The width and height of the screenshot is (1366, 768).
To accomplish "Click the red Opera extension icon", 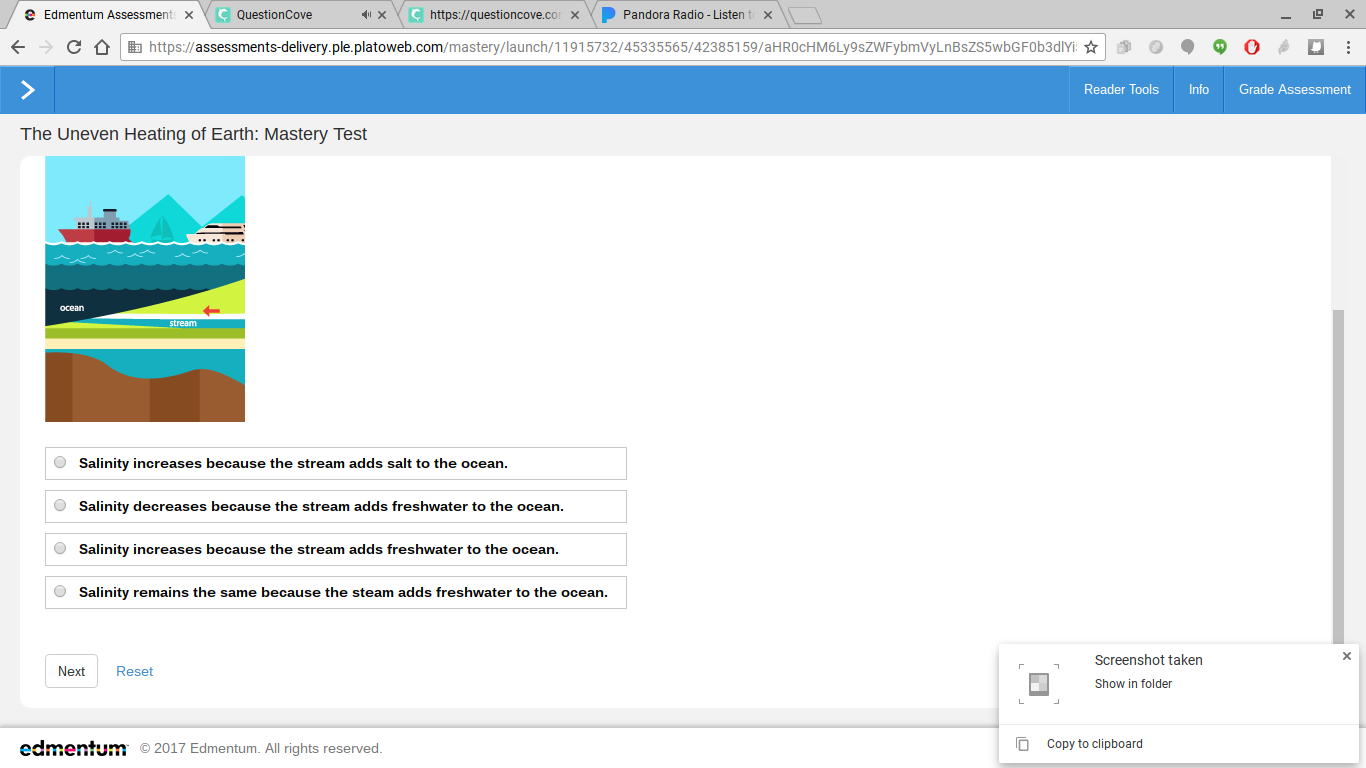I will [1252, 47].
